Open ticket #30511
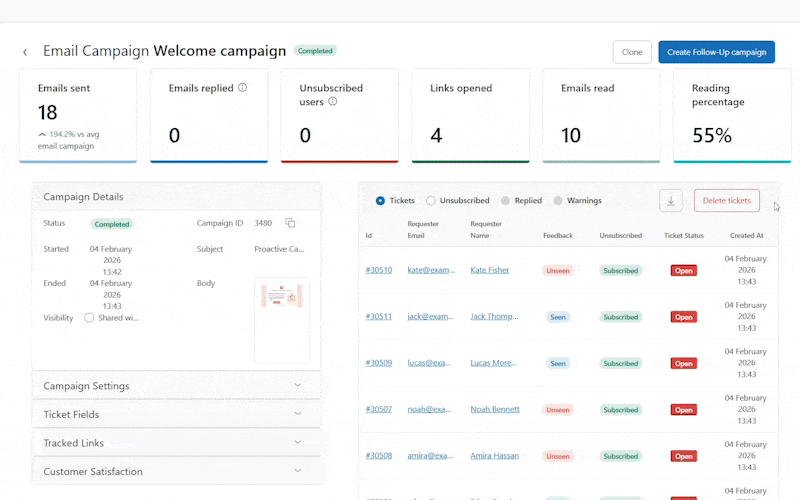This screenshot has width=800, height=500. (379, 316)
